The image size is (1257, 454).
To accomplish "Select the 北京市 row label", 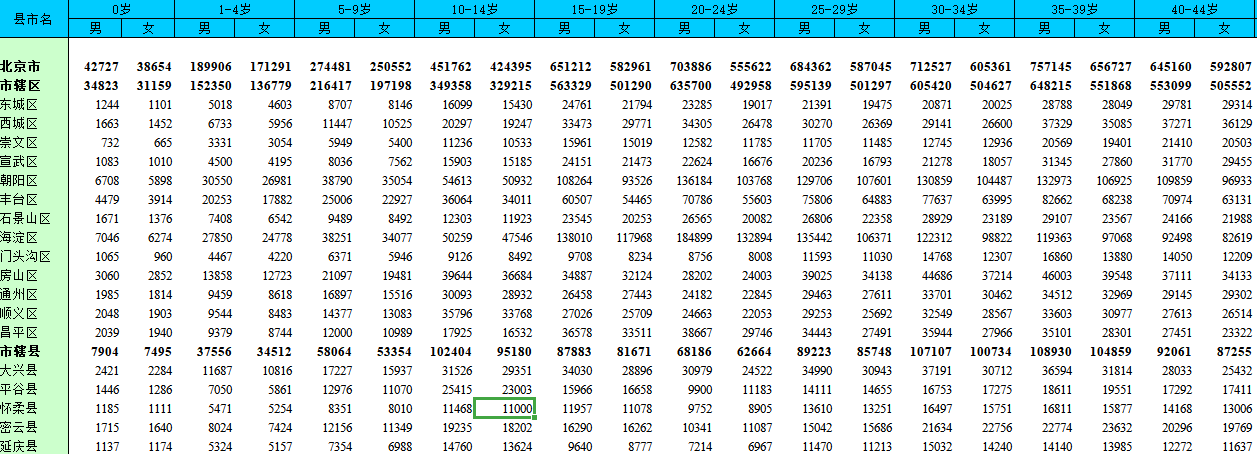I will 22,67.
